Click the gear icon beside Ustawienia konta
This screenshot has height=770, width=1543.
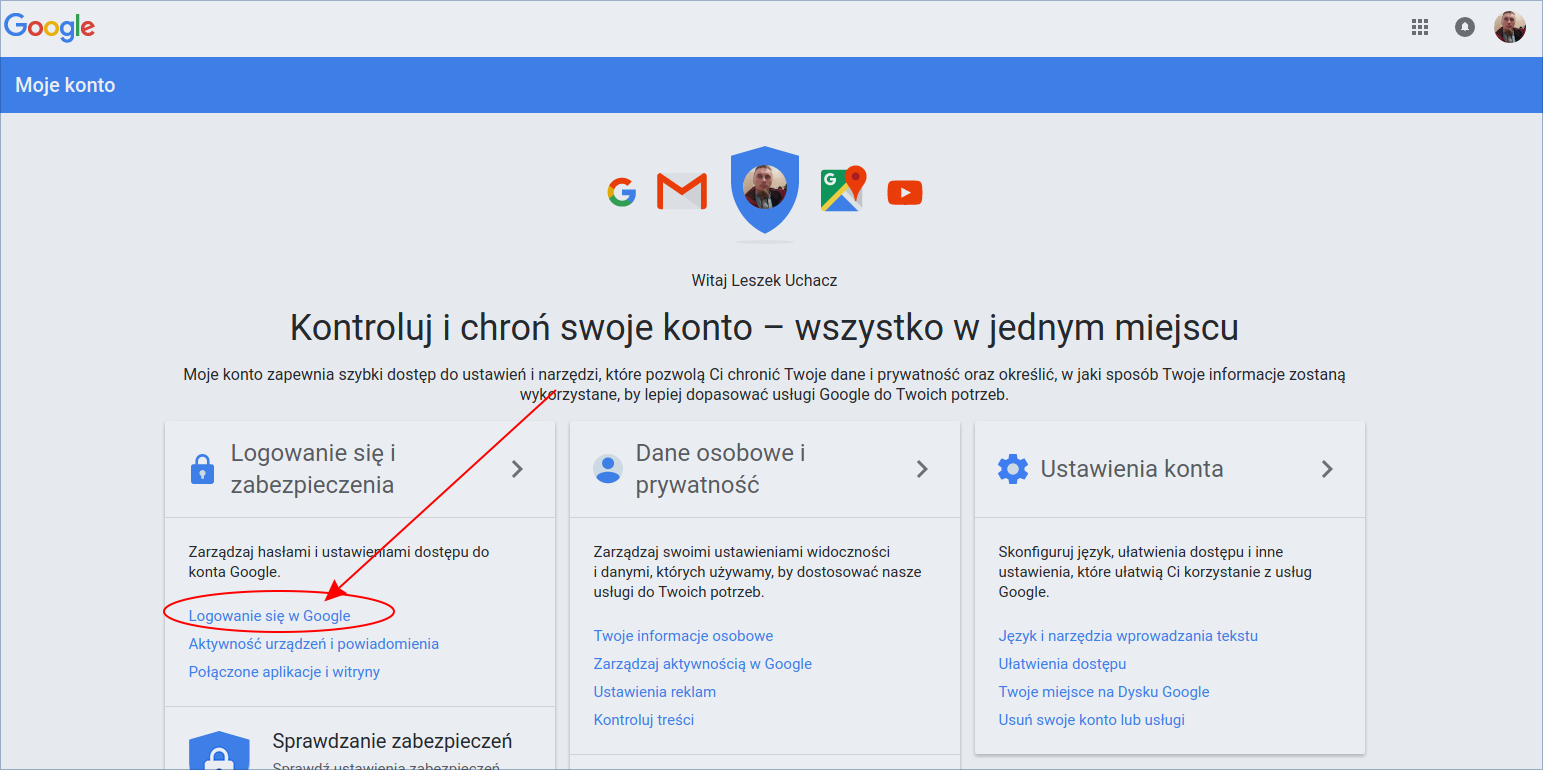coord(1013,469)
